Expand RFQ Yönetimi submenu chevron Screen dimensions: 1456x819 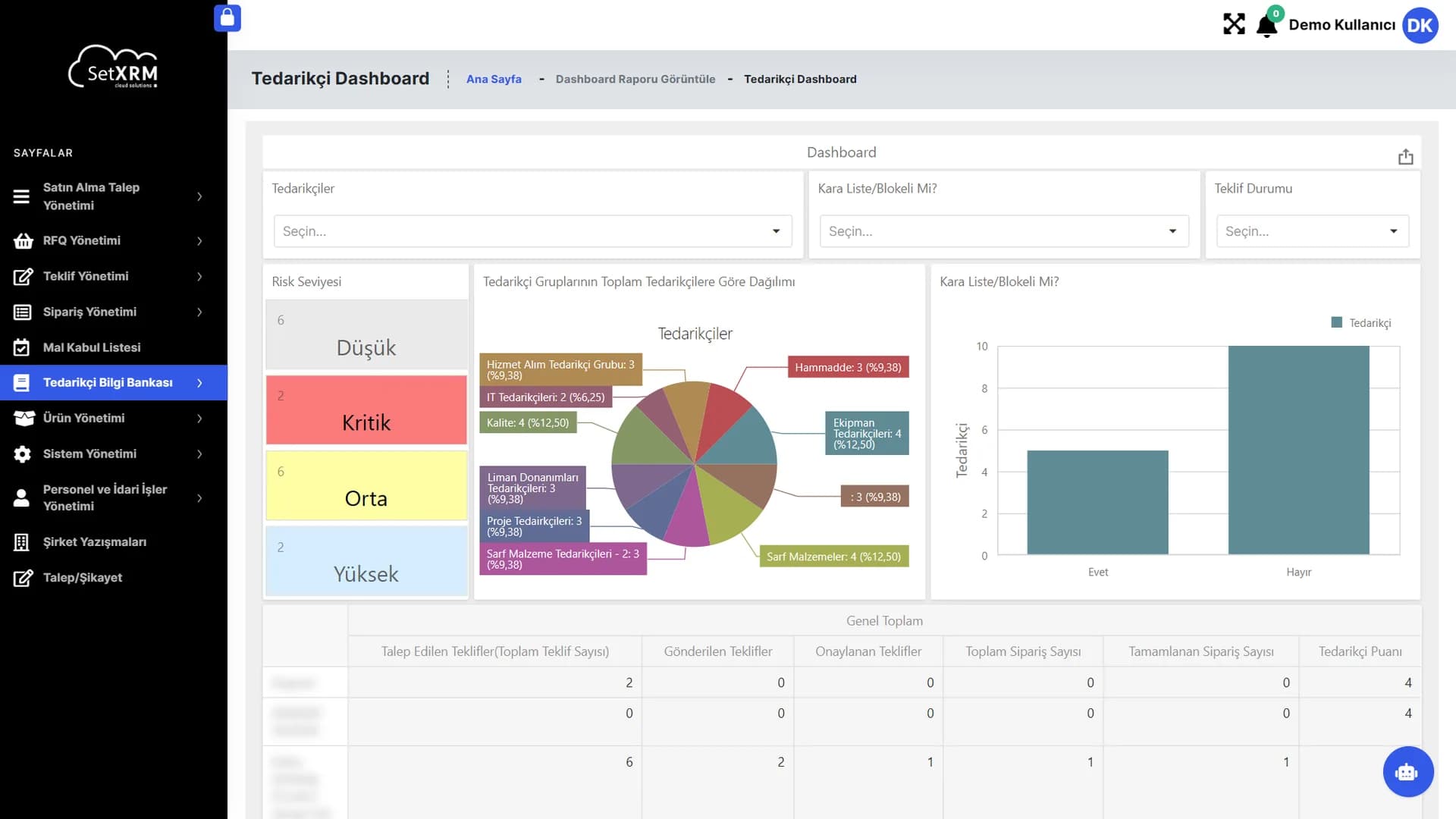click(199, 240)
